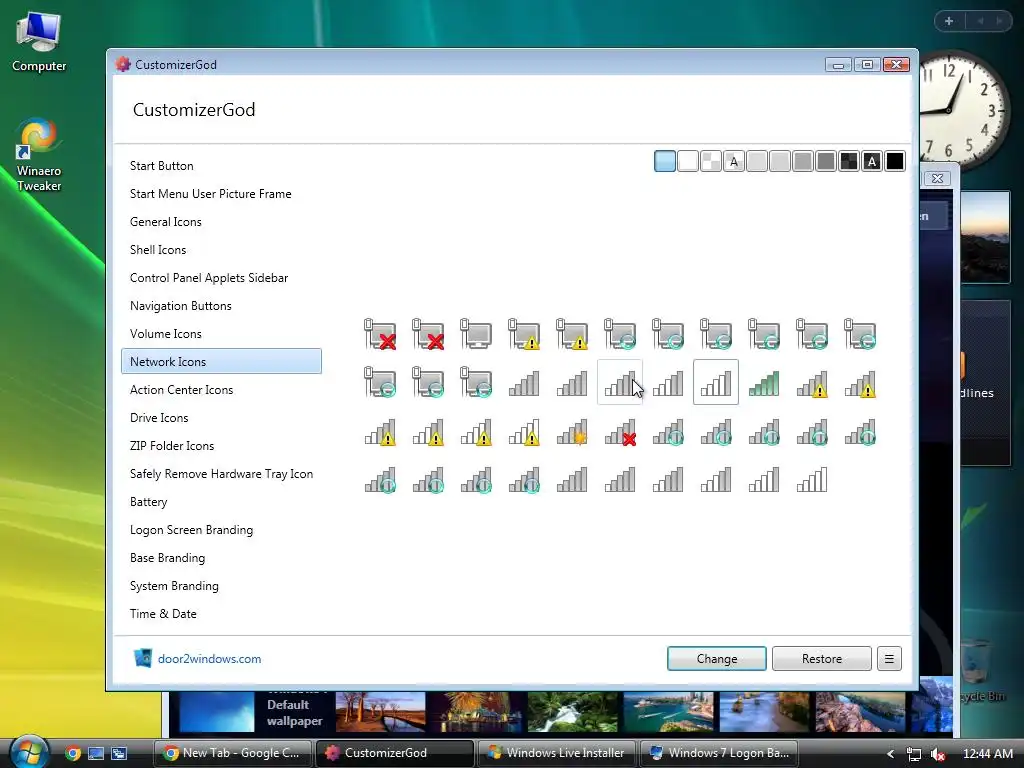Select Volume Icons in the sidebar list
1024x768 pixels.
[x=221, y=334]
